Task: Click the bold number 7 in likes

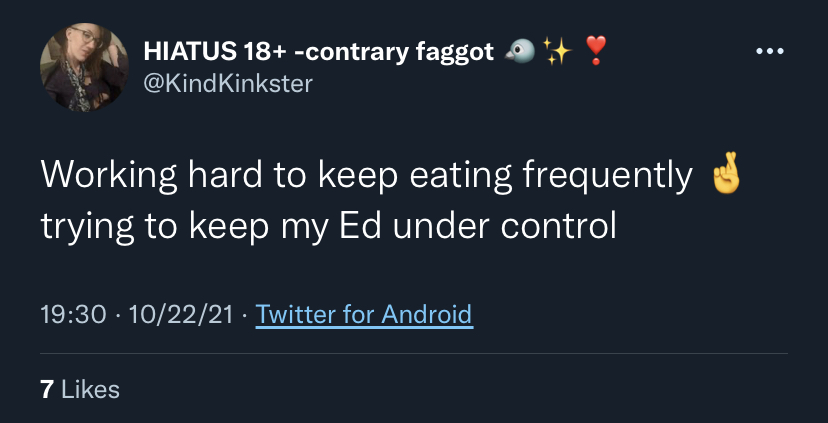Action: click(x=47, y=390)
